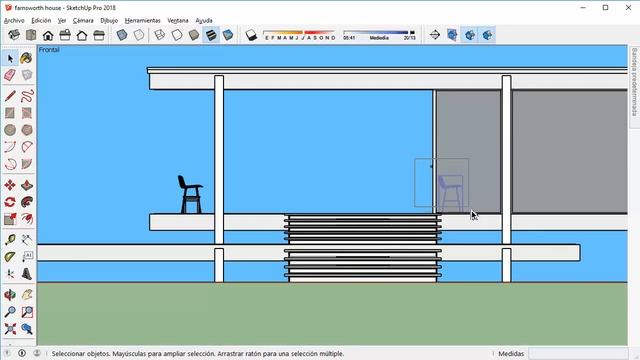The image size is (640, 360).
Task: Open the Edición menu
Action: 41,20
